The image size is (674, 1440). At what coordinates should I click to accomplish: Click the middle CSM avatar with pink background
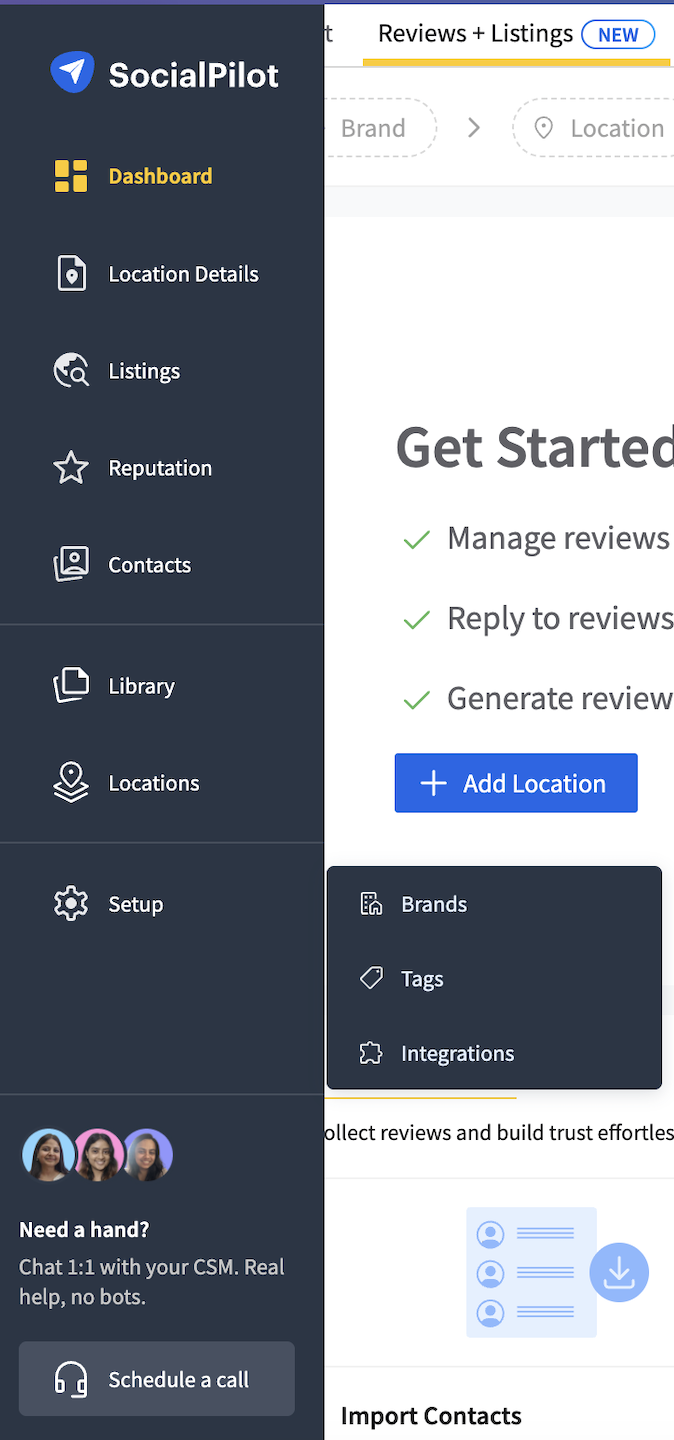tap(98, 1155)
